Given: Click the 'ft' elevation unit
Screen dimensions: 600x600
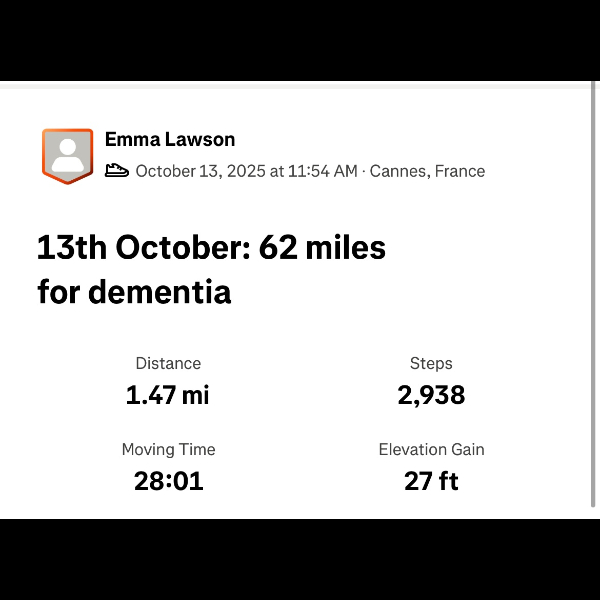Looking at the screenshot, I should coord(448,481).
